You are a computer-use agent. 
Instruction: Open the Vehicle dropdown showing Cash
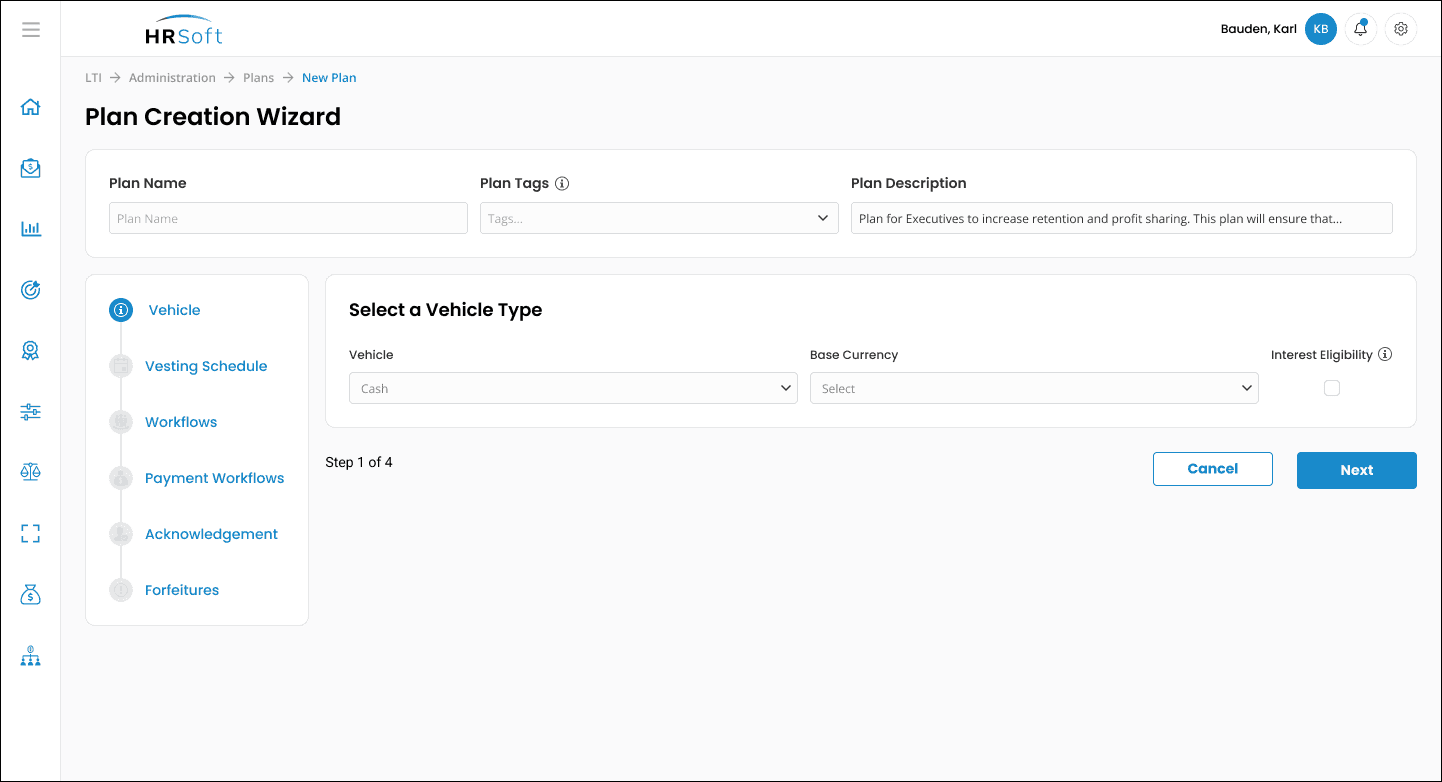[573, 388]
